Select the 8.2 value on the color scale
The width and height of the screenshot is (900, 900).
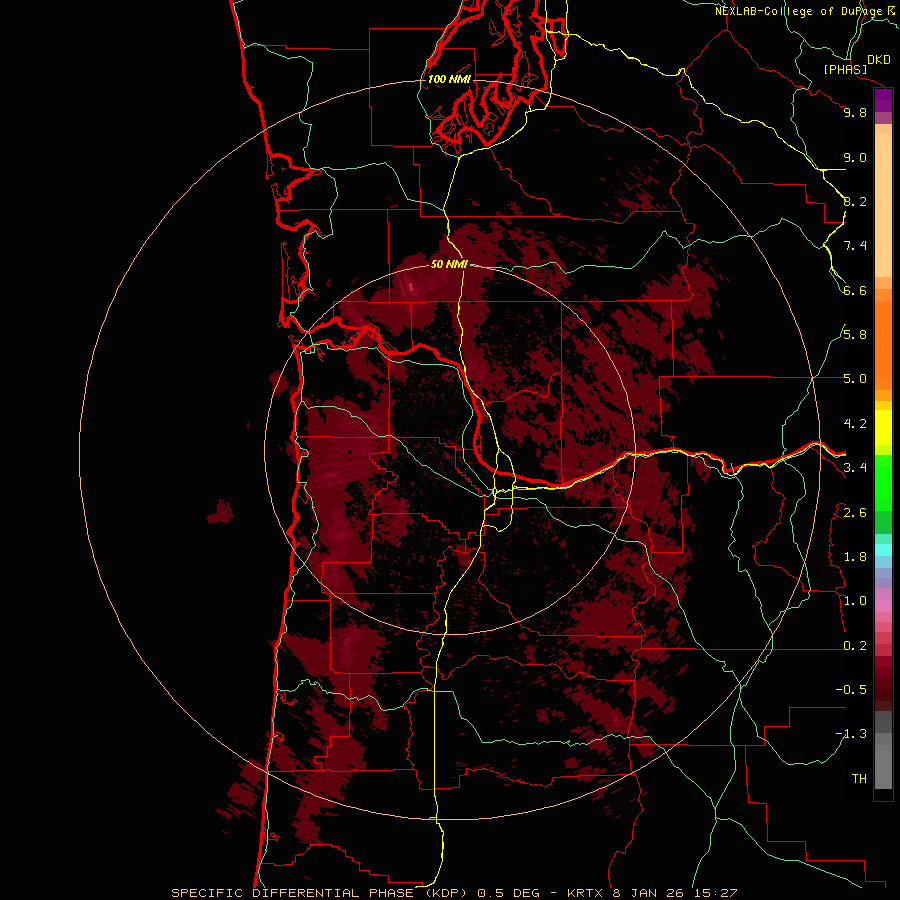tap(855, 201)
